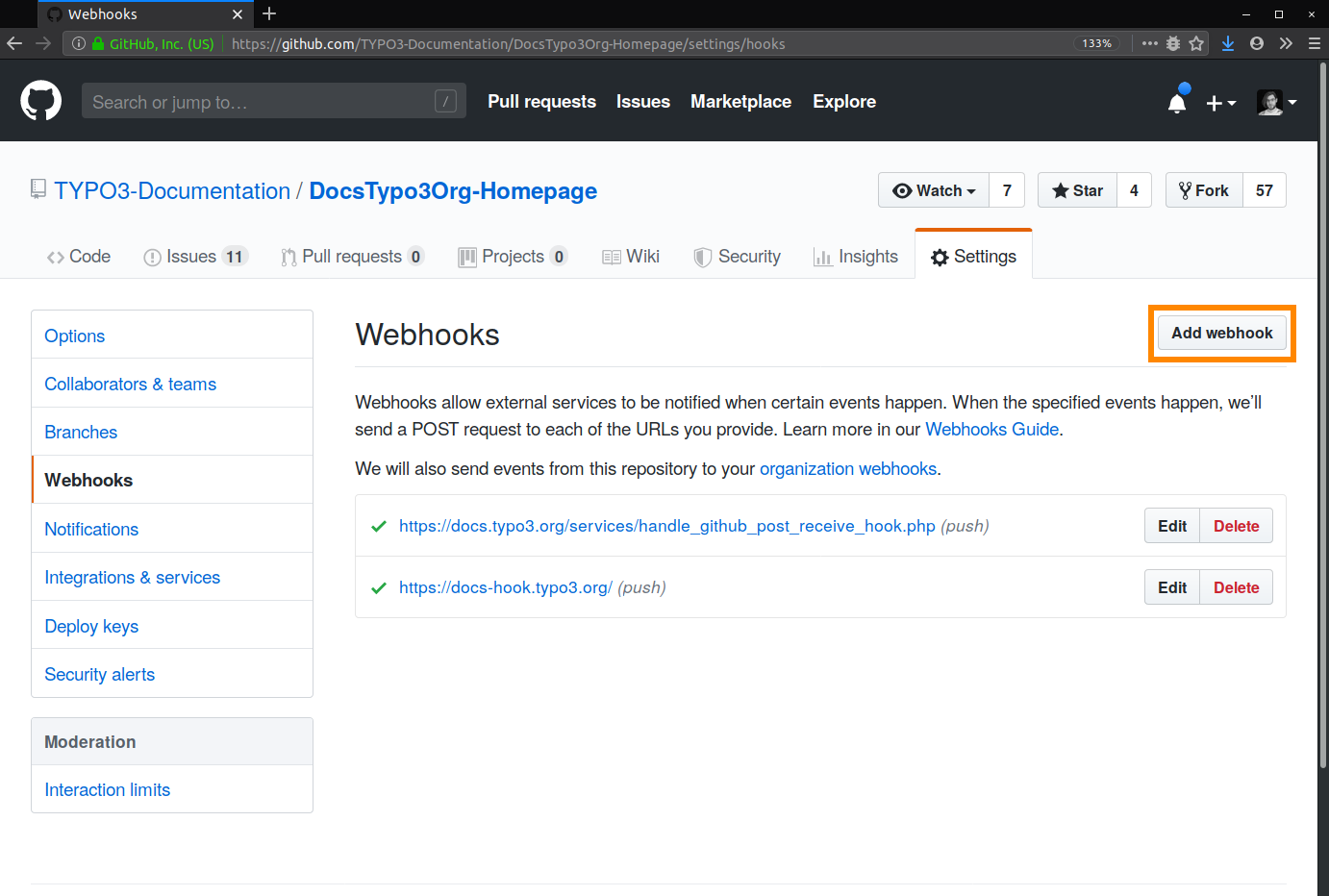Switch to the repository Pull requests tab
The width and height of the screenshot is (1329, 896).
[352, 257]
